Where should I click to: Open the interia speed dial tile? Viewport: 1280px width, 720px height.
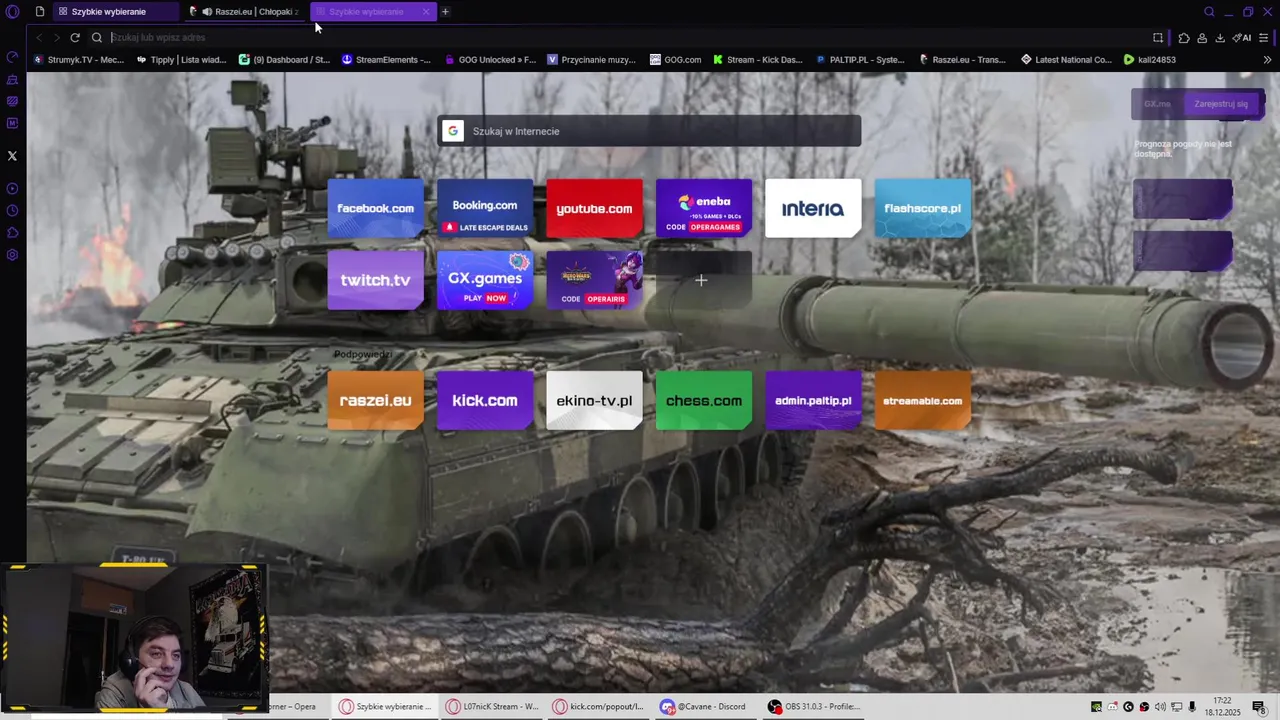point(813,208)
